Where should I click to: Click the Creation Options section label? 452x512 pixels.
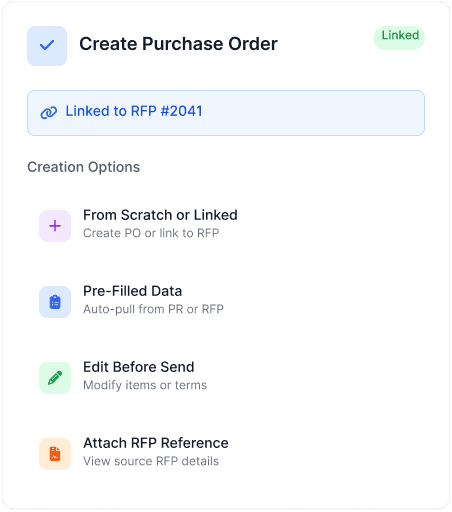coord(84,167)
